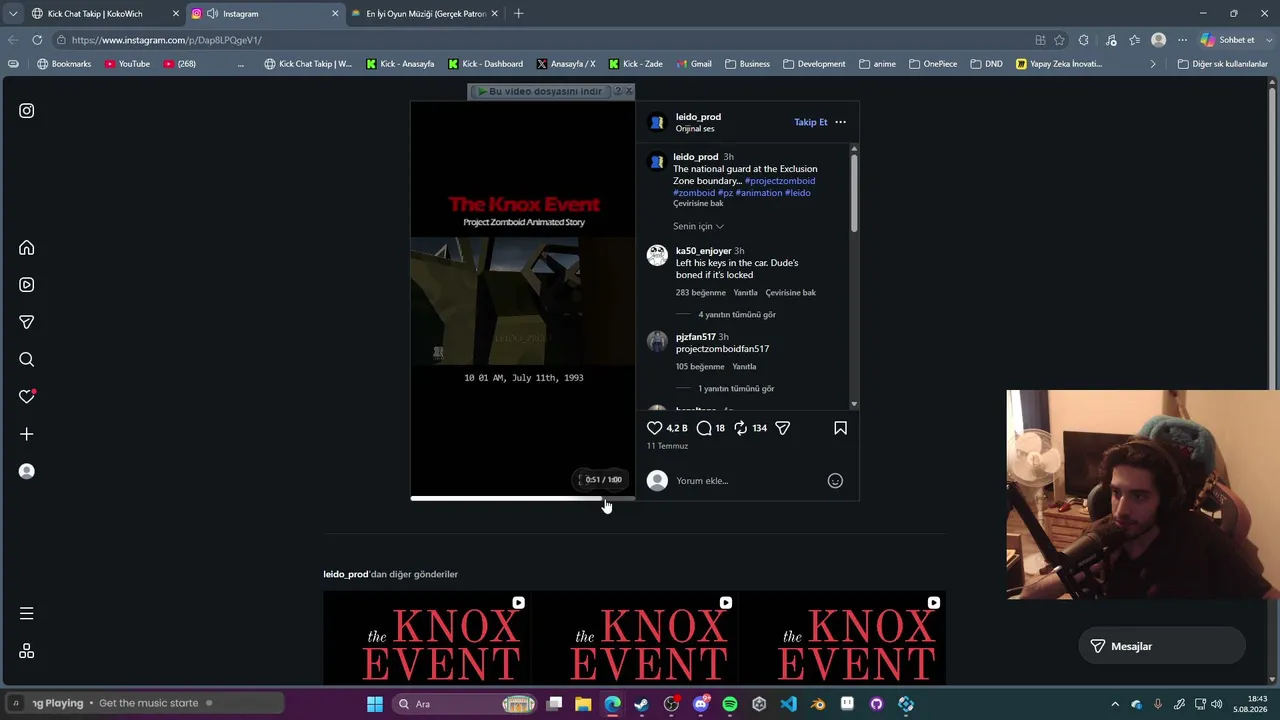Viewport: 1280px width, 720px height.
Task: Click the Instagram logo in the sidebar
Action: (x=27, y=111)
